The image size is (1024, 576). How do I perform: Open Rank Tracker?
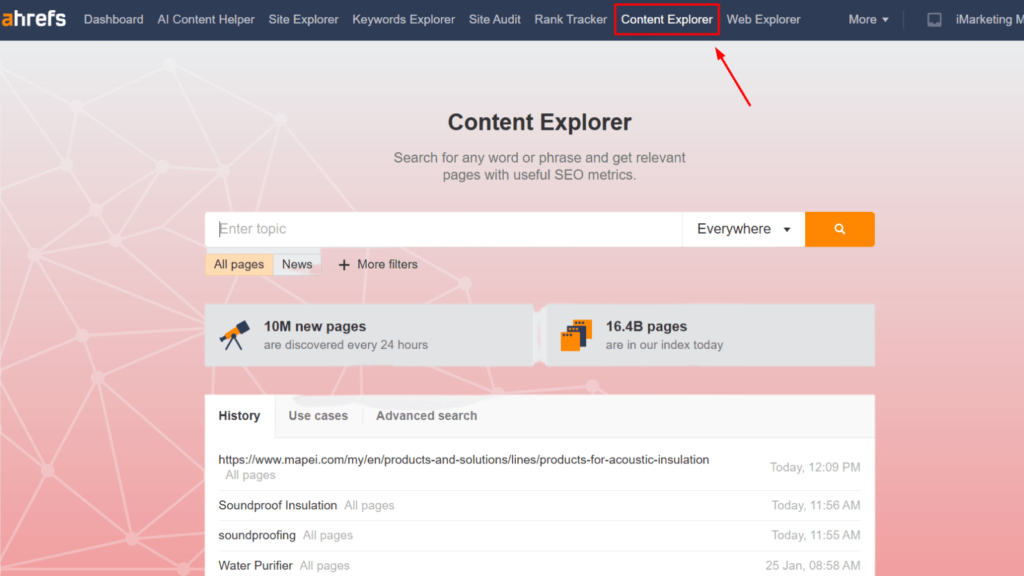[x=570, y=20]
